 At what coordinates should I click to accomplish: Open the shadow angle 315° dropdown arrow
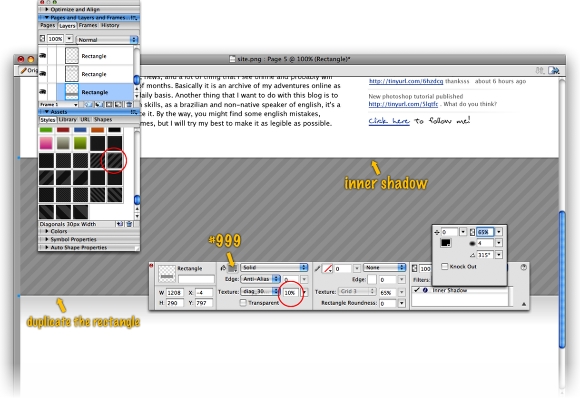pos(499,254)
